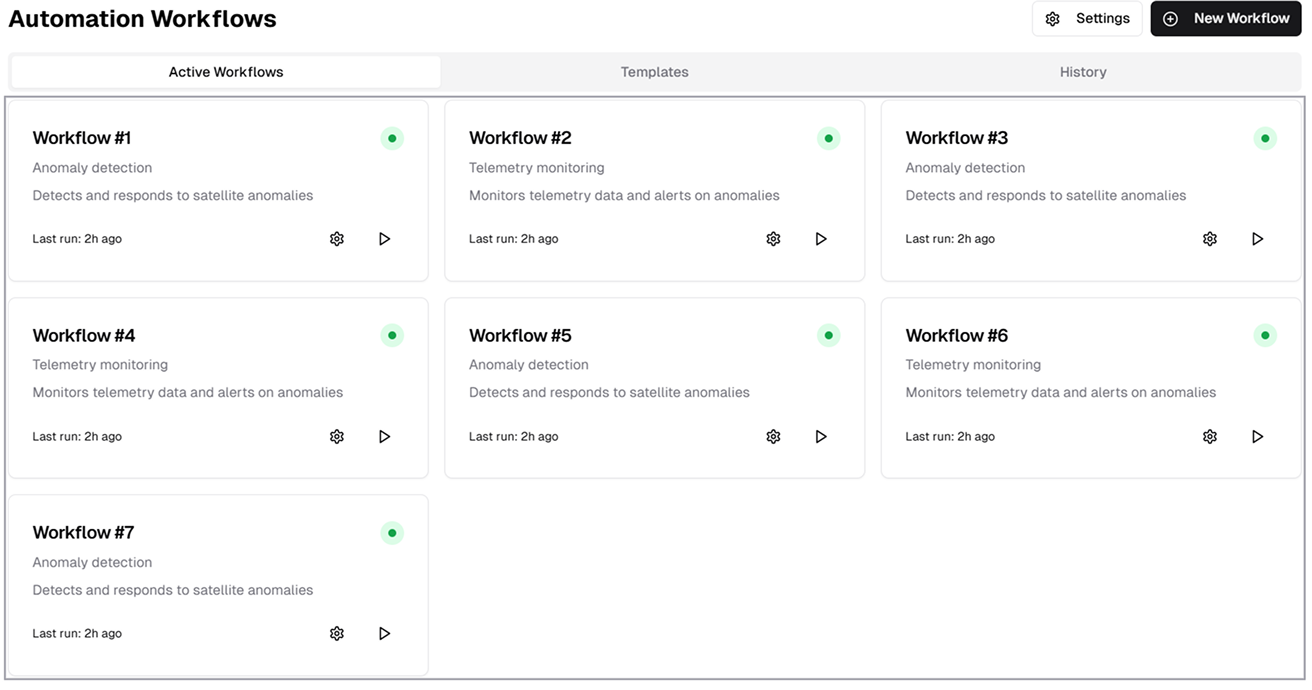This screenshot has width=1312, height=690.
Task: Click Workflow #1 'Last run: 2h ago'
Action: click(77, 239)
